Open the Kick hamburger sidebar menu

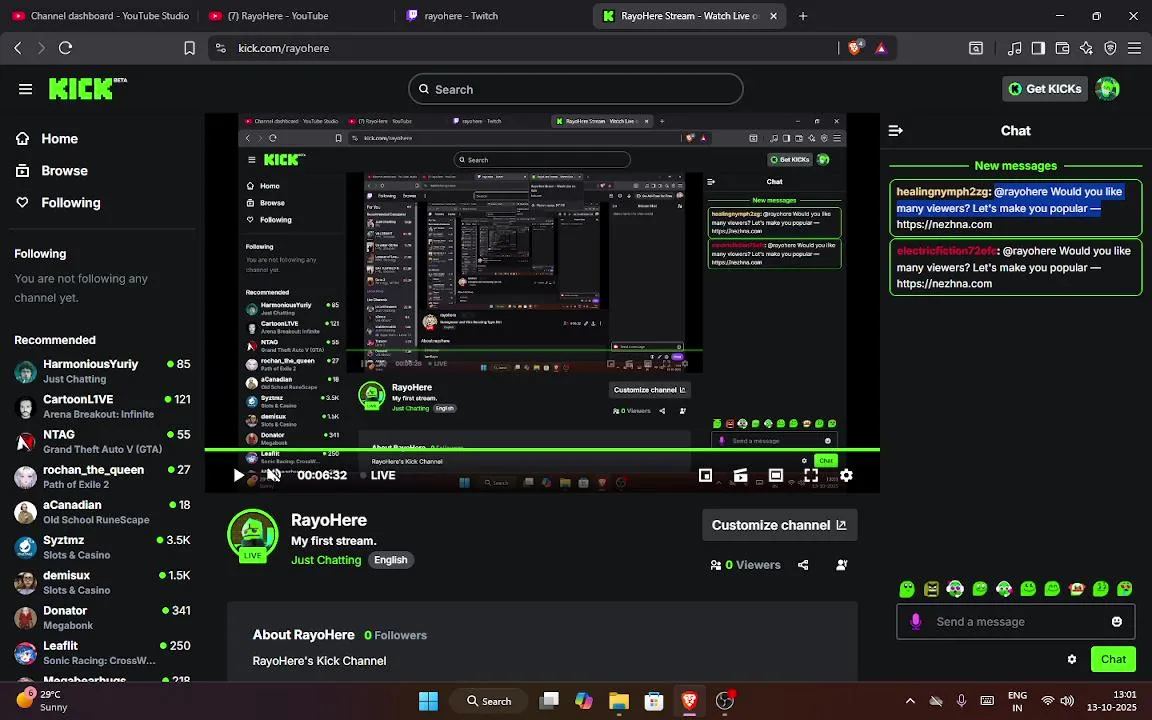click(25, 89)
